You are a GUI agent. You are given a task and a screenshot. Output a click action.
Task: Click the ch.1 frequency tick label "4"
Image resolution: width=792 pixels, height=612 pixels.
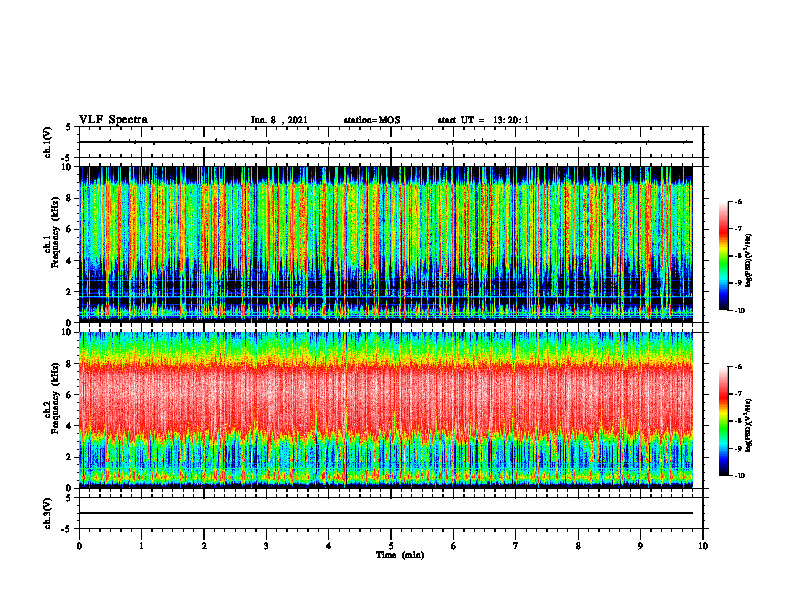pyautogui.click(x=71, y=261)
